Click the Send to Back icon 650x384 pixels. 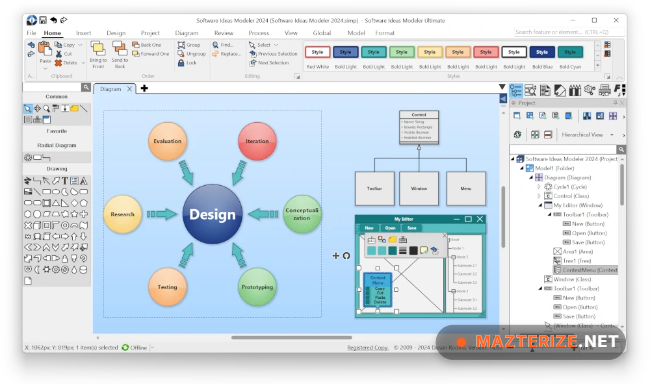(x=119, y=49)
